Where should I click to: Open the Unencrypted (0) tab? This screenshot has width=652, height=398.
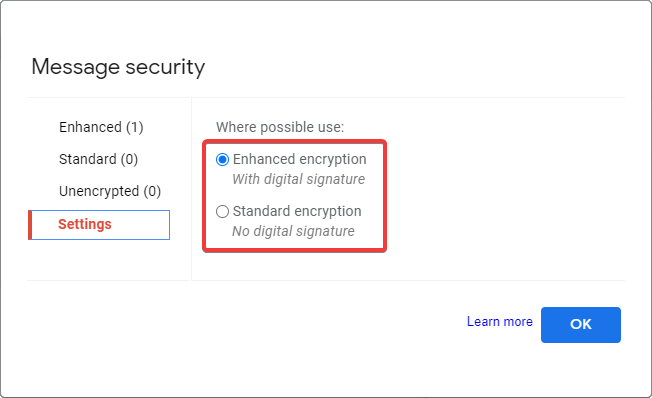pos(110,191)
